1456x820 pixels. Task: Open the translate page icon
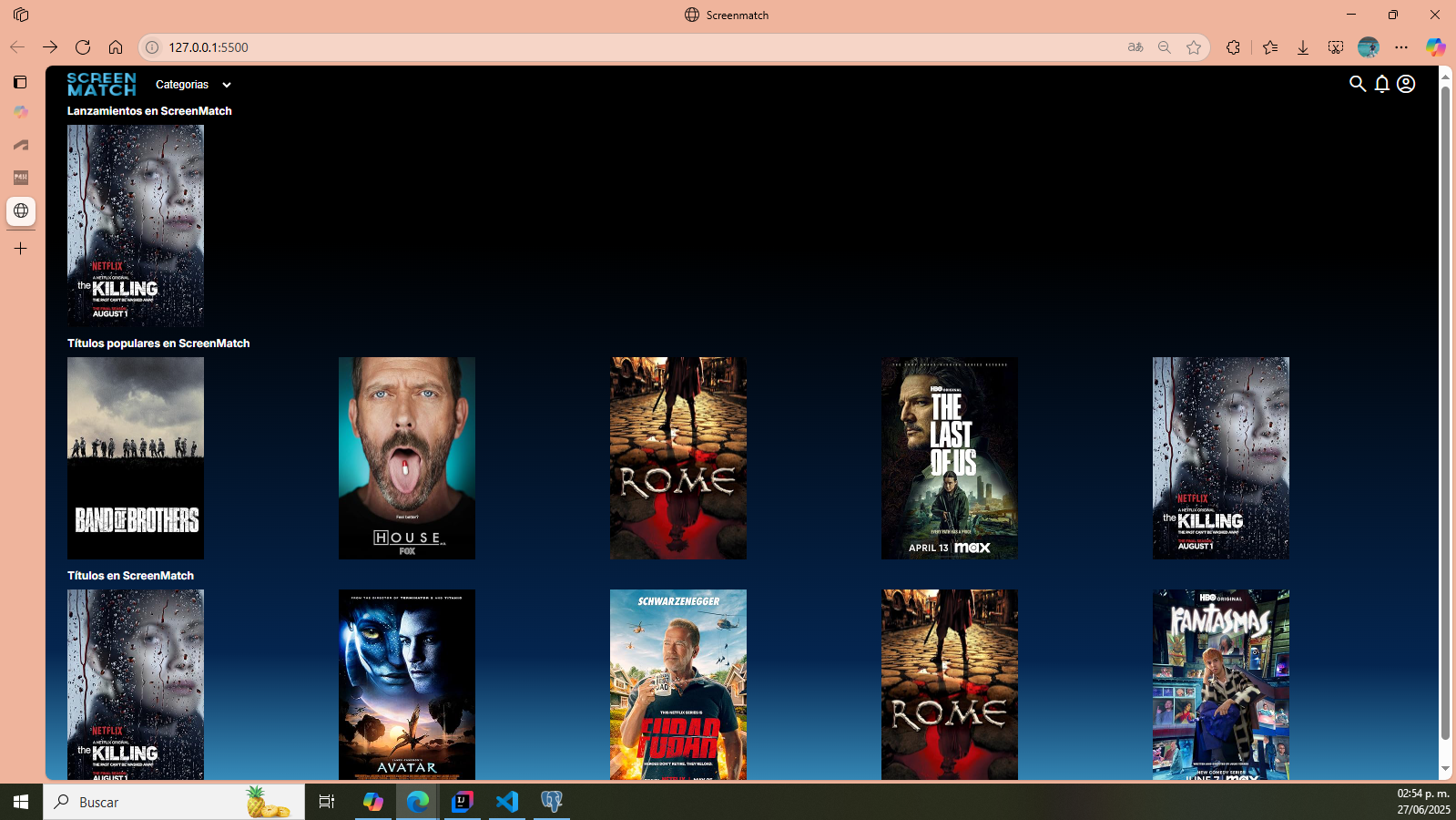pyautogui.click(x=1135, y=47)
